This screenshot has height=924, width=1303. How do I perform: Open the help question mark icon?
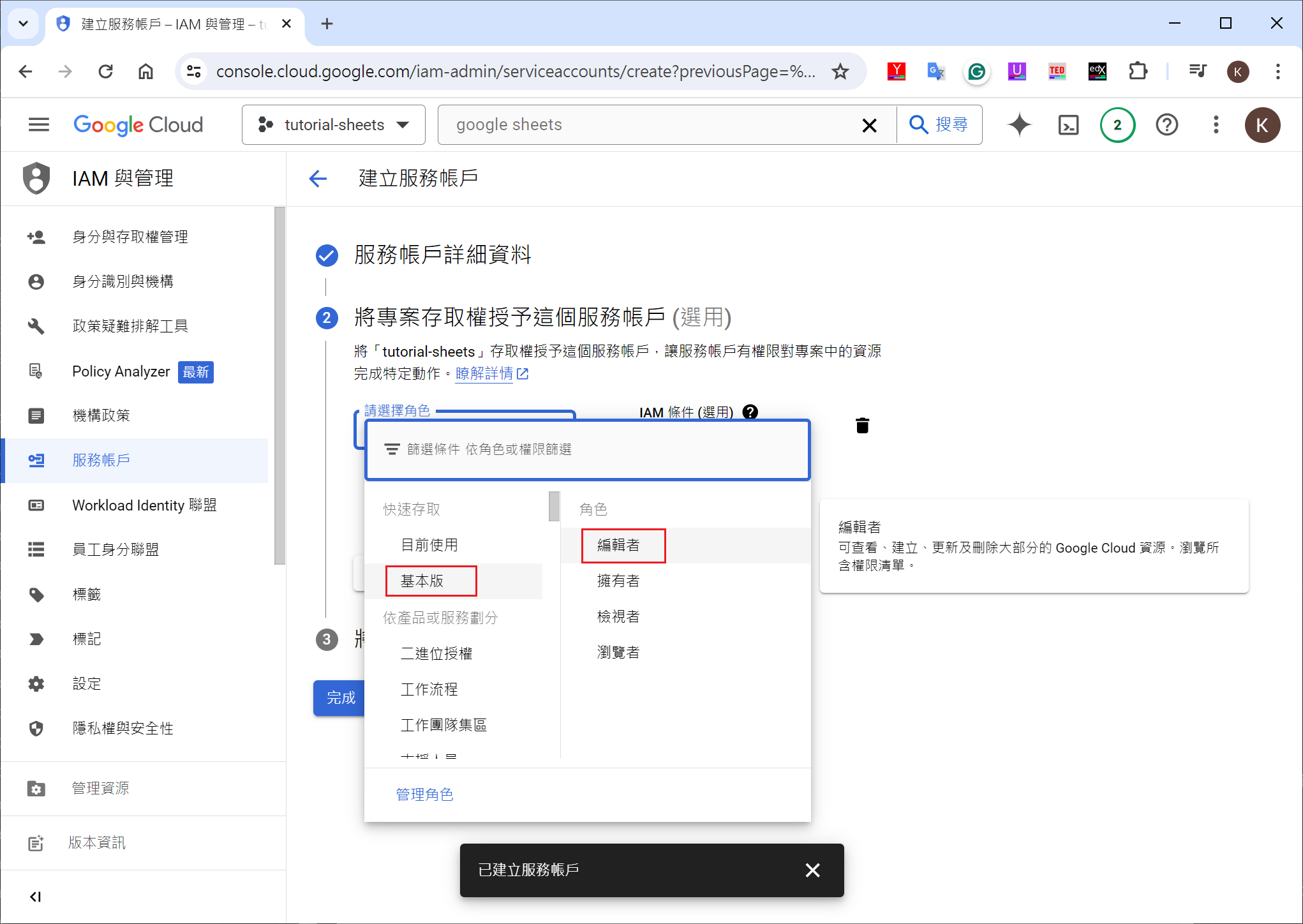click(1166, 124)
